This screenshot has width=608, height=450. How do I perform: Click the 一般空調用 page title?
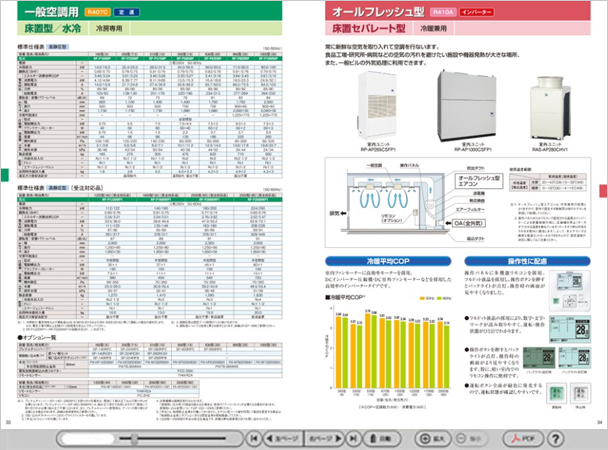pos(52,12)
